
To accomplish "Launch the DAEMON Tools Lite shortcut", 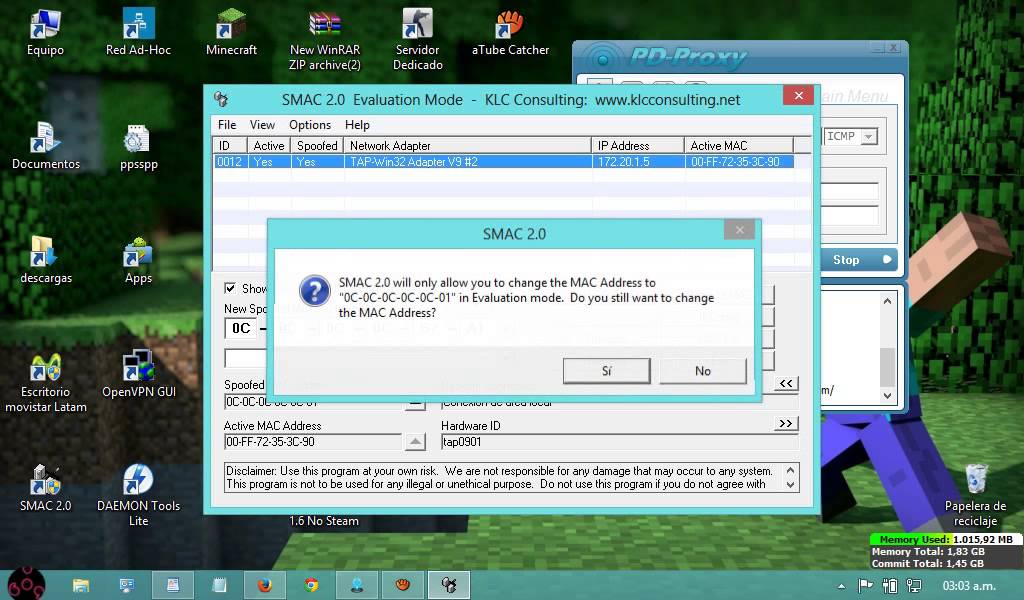I will click(138, 496).
